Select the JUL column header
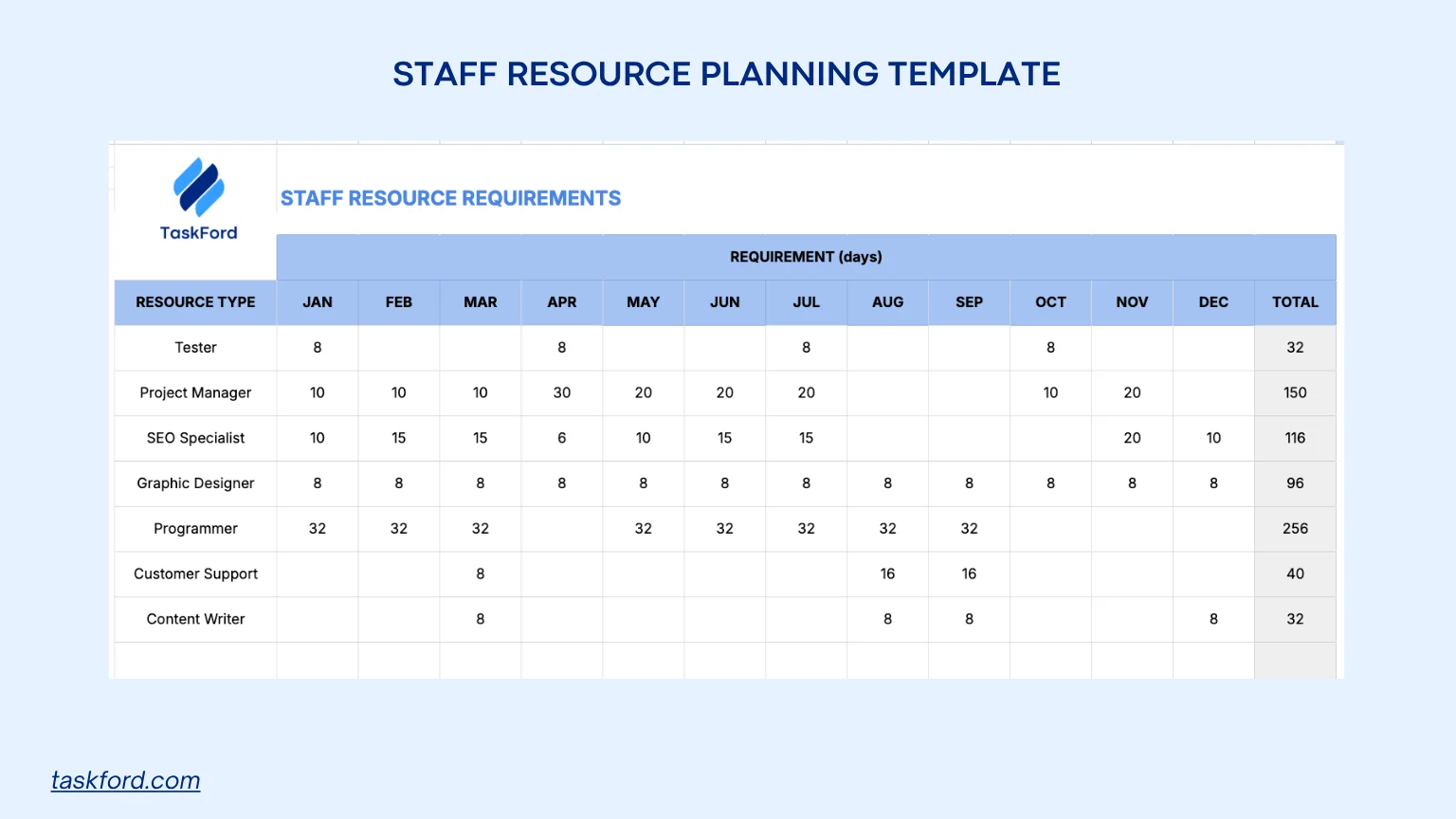This screenshot has width=1456, height=819. [x=807, y=302]
